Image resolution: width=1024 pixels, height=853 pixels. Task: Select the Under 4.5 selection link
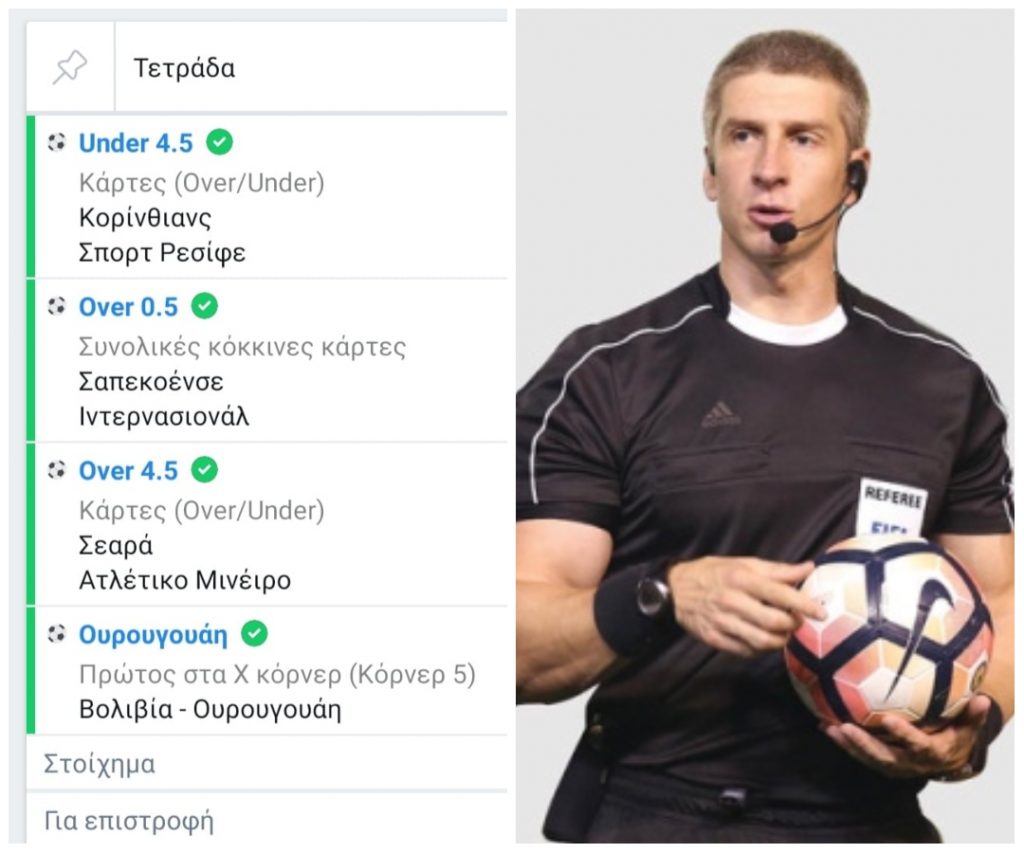[x=136, y=143]
